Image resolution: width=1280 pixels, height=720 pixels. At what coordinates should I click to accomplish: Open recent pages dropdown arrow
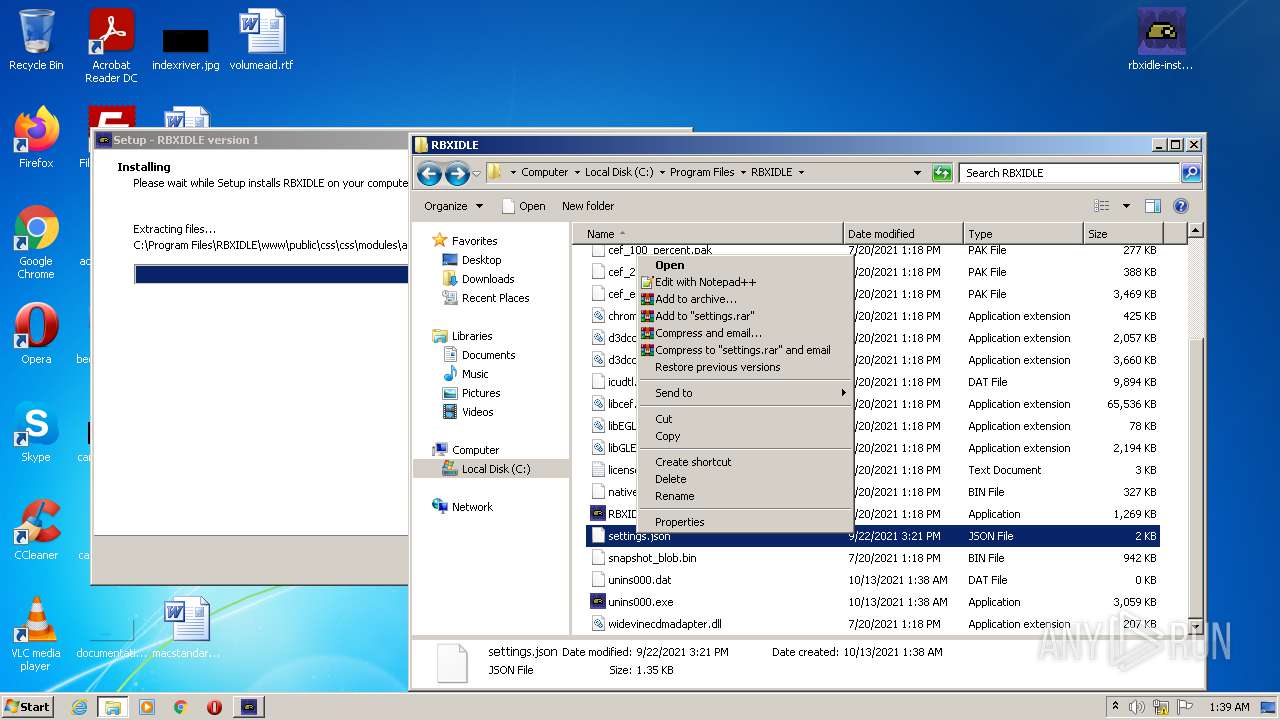477,173
